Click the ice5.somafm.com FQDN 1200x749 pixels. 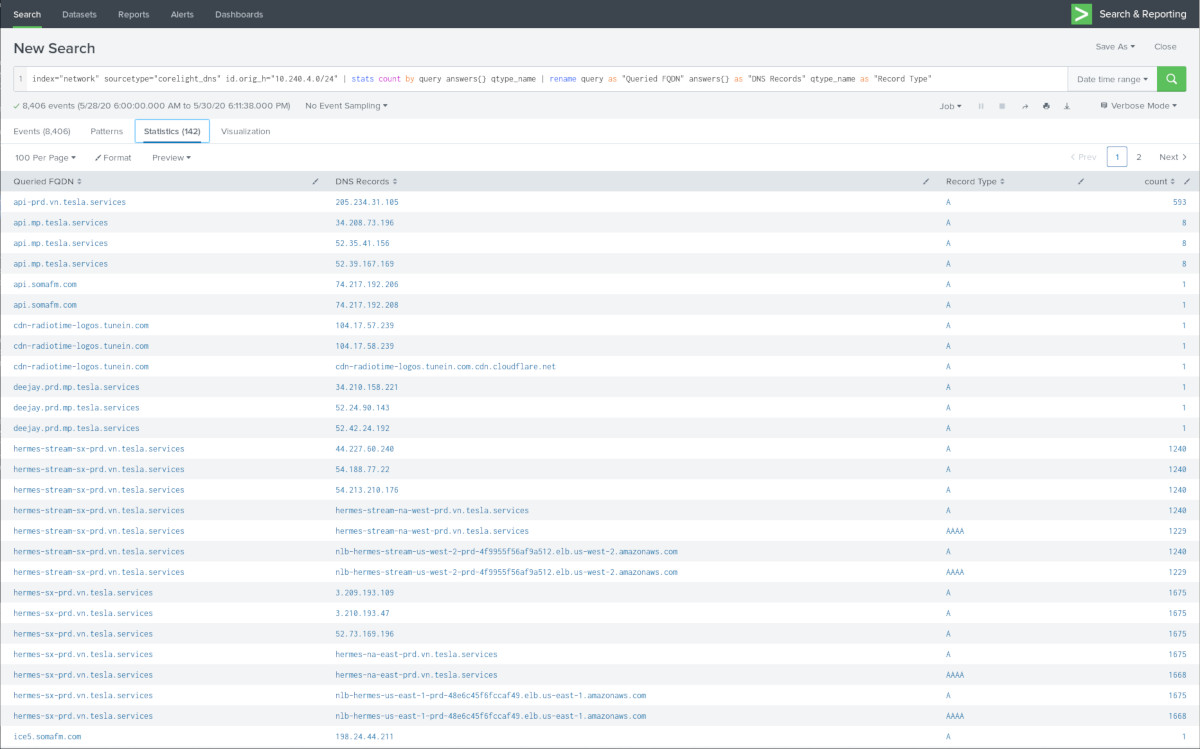[x=47, y=736]
